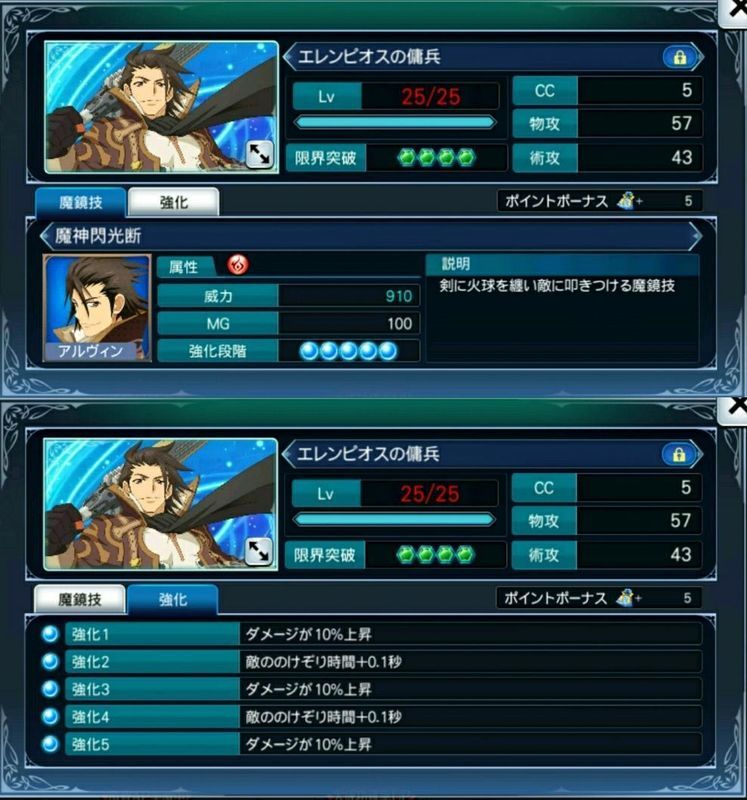The width and height of the screenshot is (747, 800).
Task: Click the top panel level progress bar
Action: point(395,122)
